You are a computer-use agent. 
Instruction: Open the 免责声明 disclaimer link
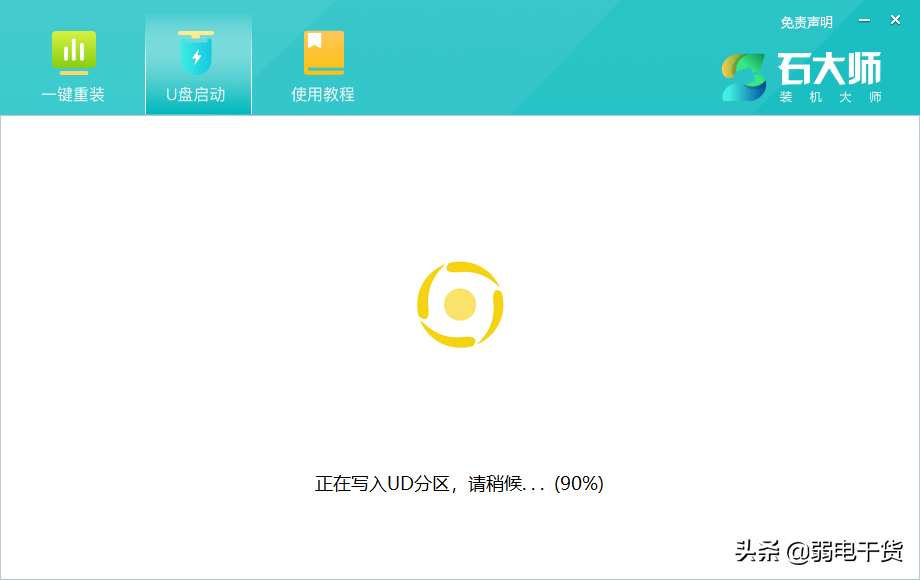[806, 22]
